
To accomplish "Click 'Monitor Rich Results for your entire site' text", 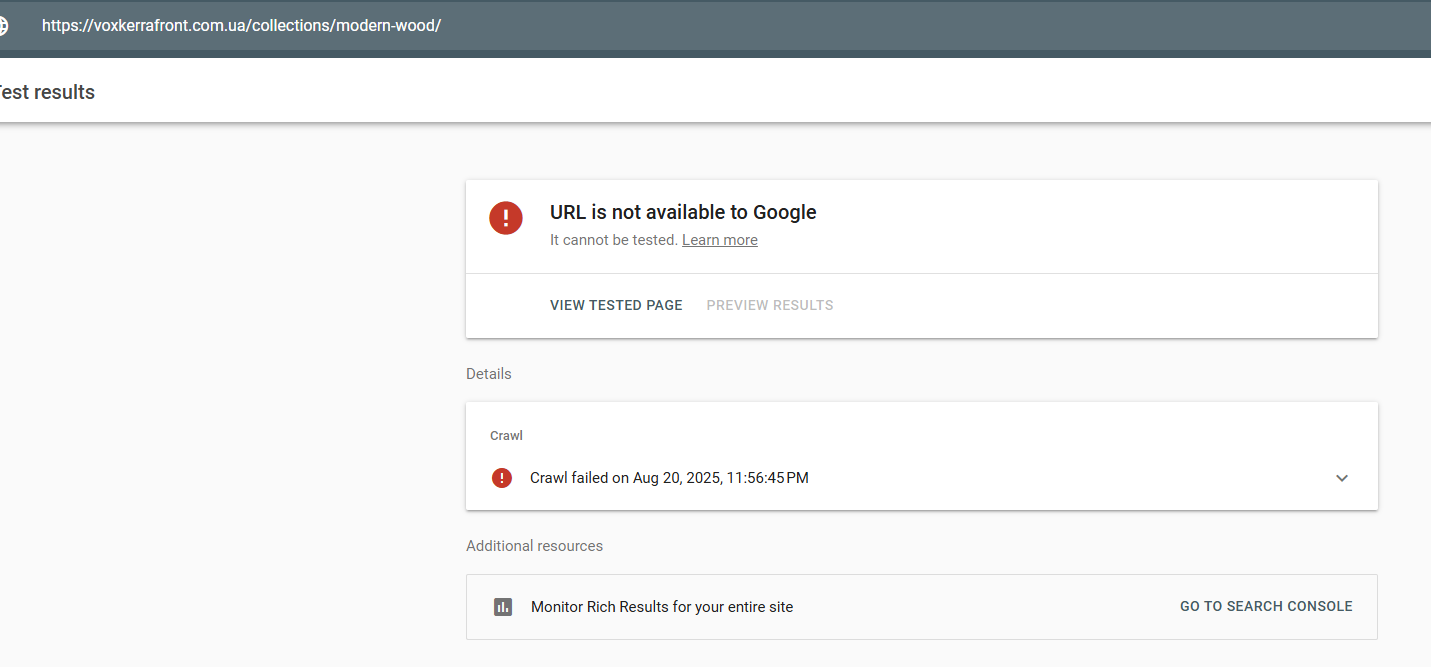I will pos(662,607).
